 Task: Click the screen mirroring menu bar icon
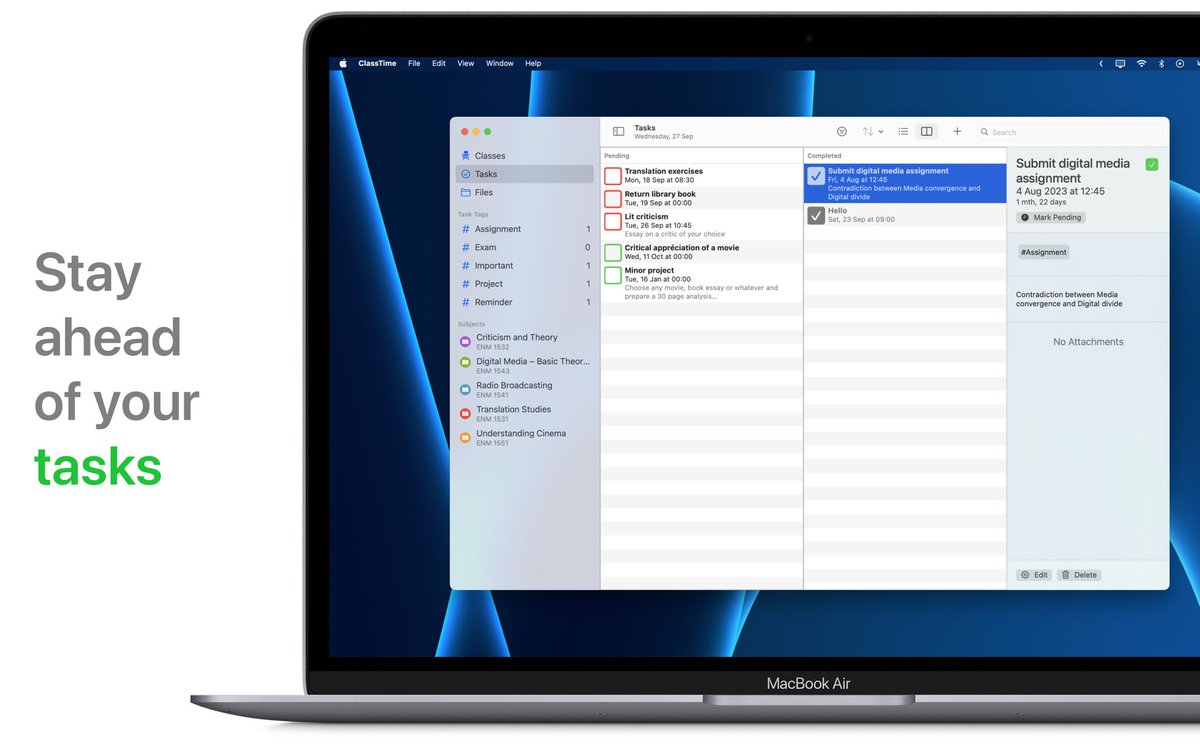click(1120, 63)
